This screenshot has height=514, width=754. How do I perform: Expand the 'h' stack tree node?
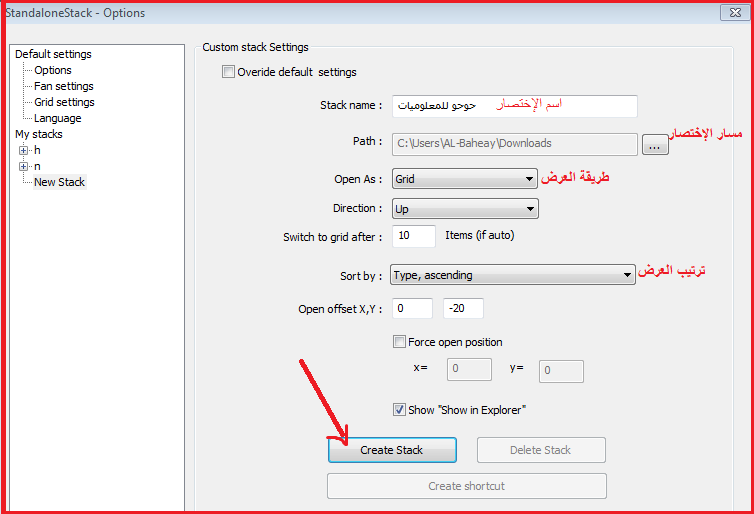point(23,150)
